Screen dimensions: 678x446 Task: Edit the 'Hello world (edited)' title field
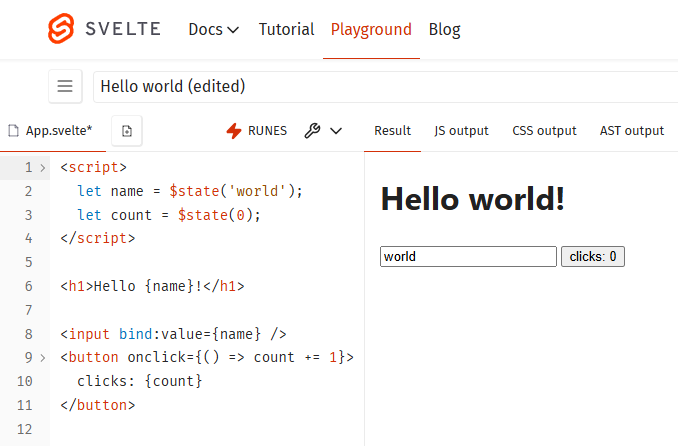pos(385,87)
